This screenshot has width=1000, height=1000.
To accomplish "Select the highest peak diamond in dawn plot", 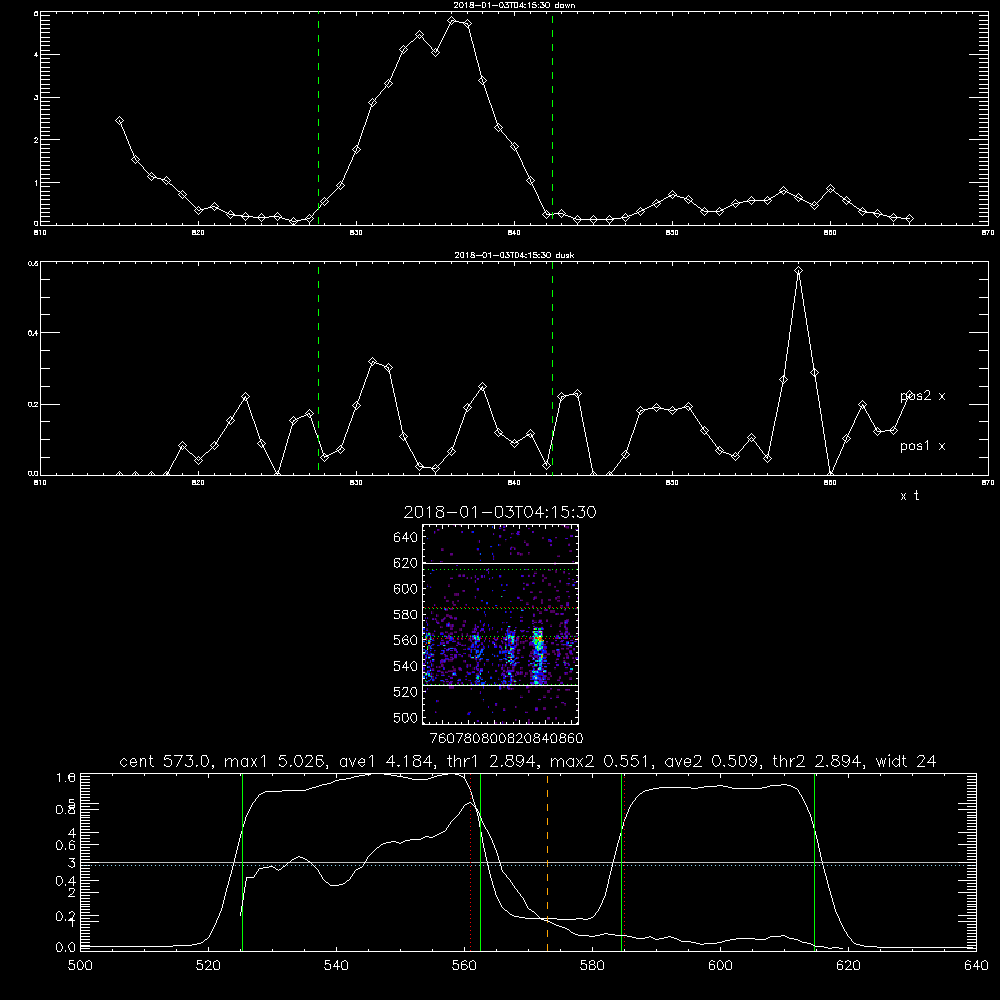I will pos(452,20).
